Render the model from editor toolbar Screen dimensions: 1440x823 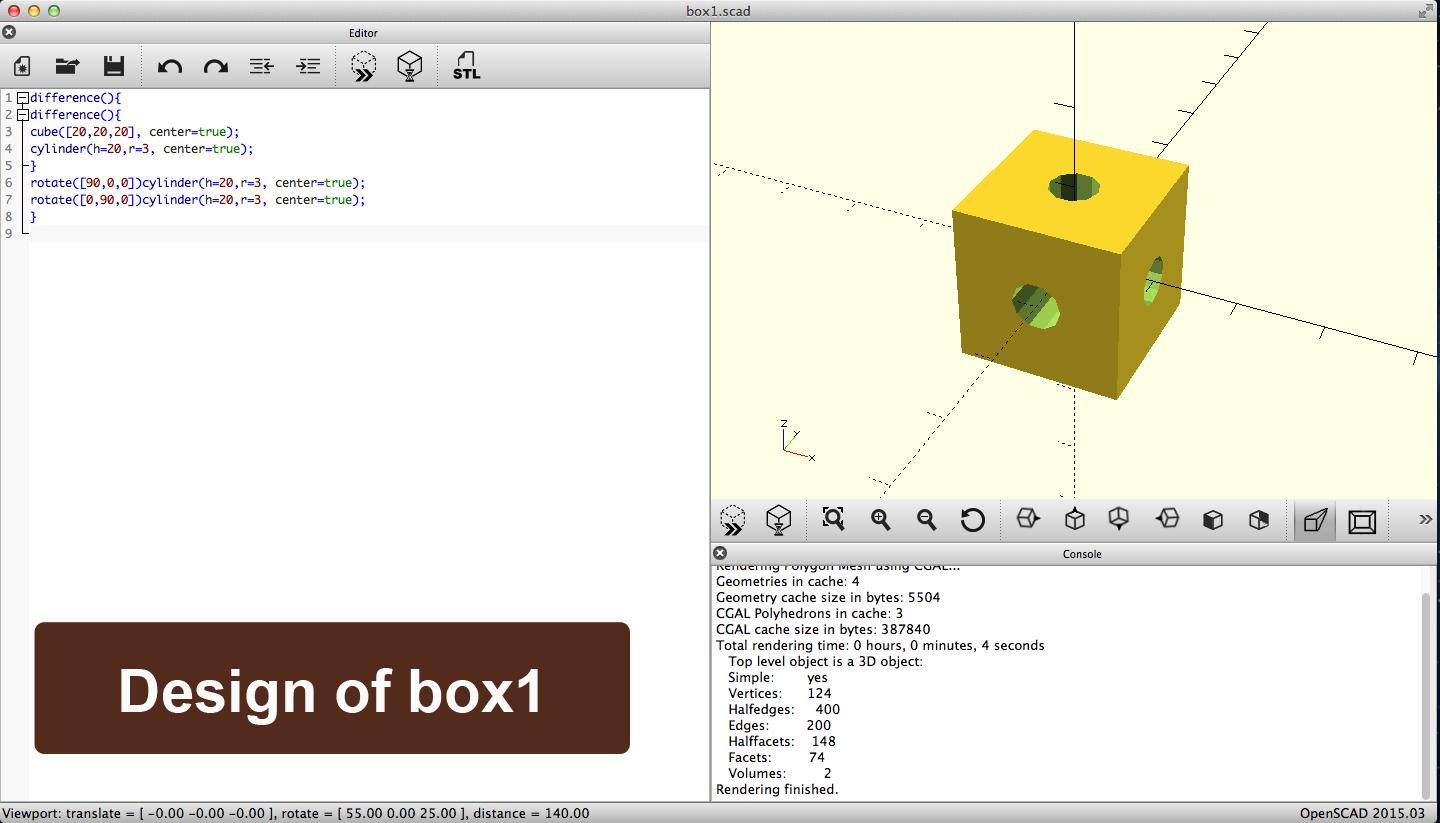click(410, 67)
